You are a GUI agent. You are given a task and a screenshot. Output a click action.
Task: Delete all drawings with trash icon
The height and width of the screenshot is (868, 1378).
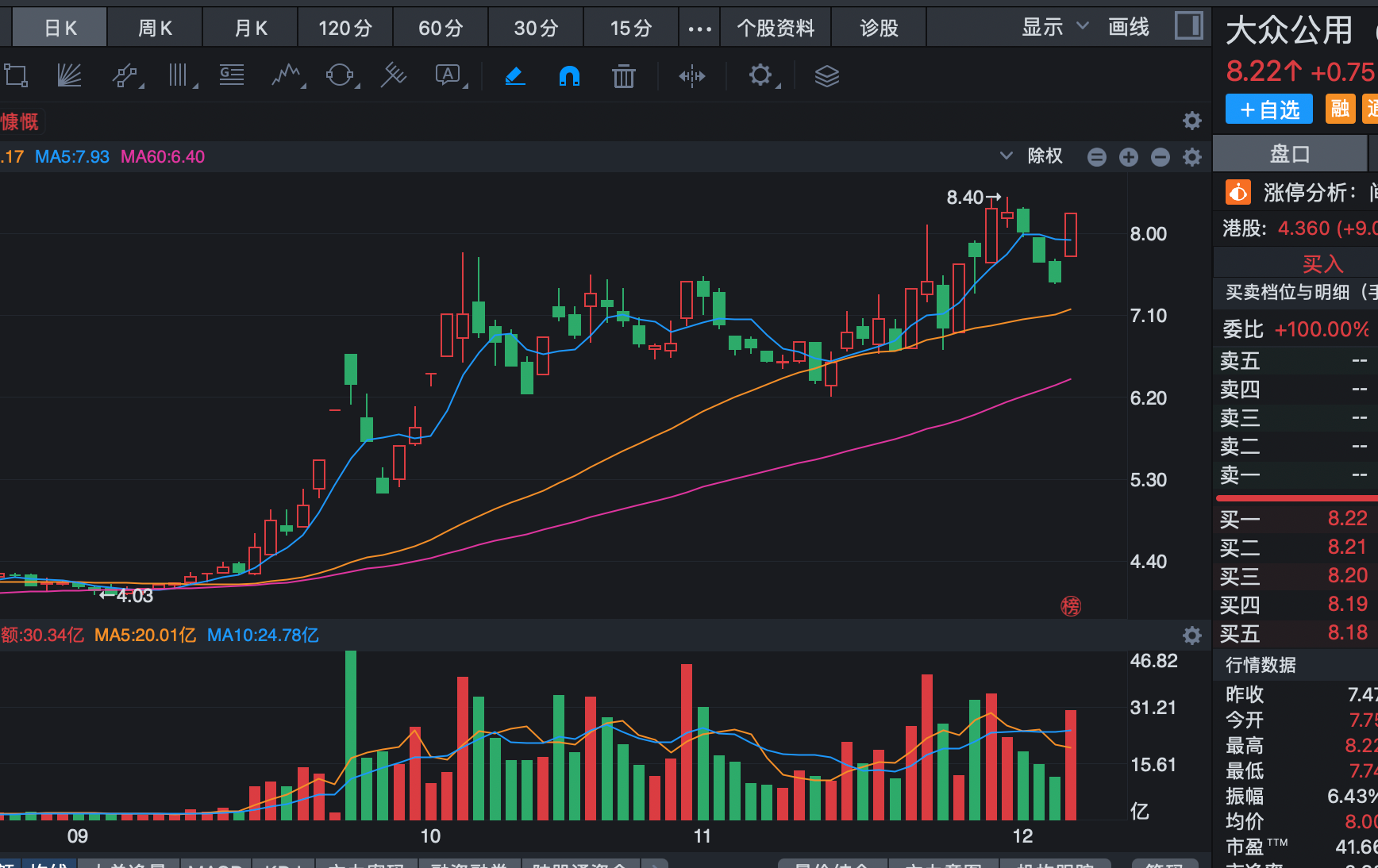624,76
